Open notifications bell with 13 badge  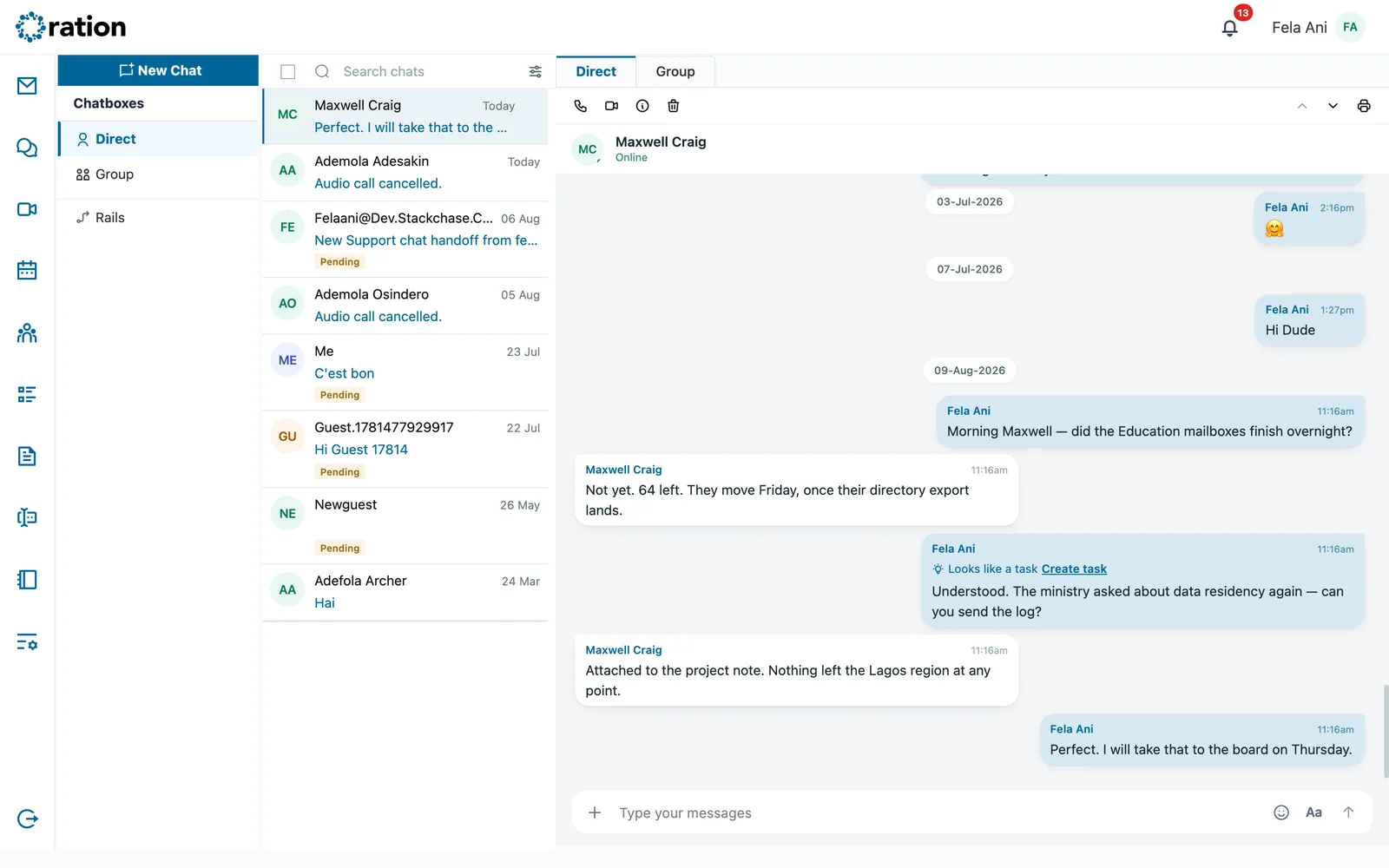pos(1230,28)
